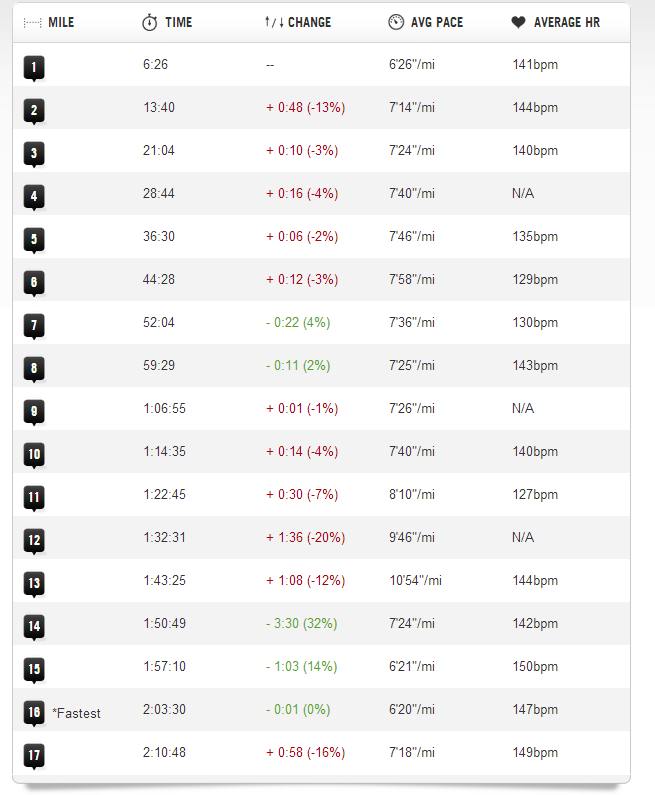655x795 pixels.
Task: Click the speedometer icon beside AVG PACE
Action: click(x=396, y=22)
